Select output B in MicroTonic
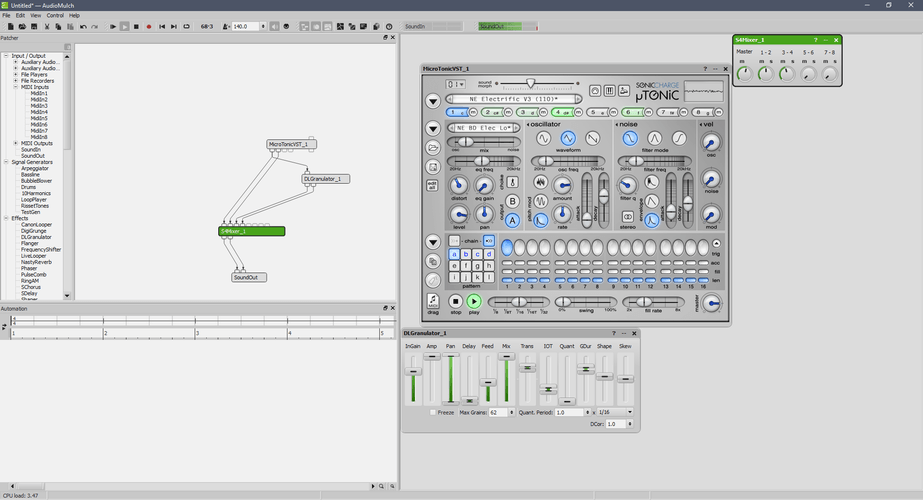 513,201
